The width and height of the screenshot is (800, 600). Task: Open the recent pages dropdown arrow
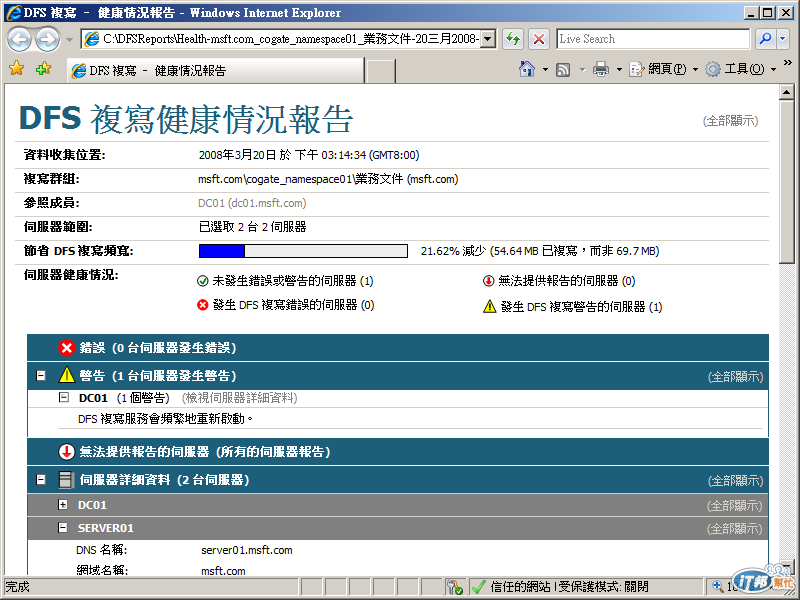coord(69,39)
